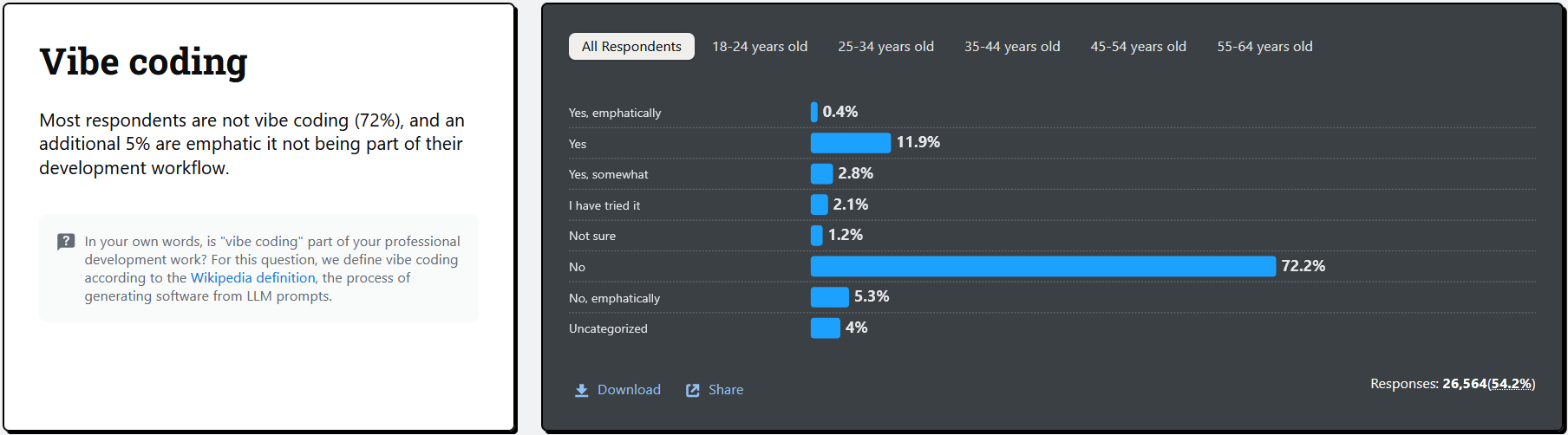Switch to 25-34 years old tab

885,47
